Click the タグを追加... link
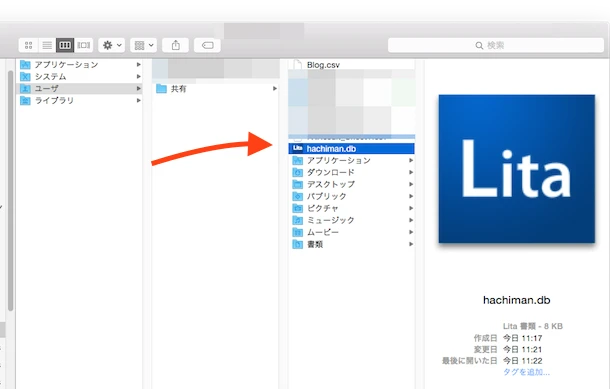 pos(526,372)
